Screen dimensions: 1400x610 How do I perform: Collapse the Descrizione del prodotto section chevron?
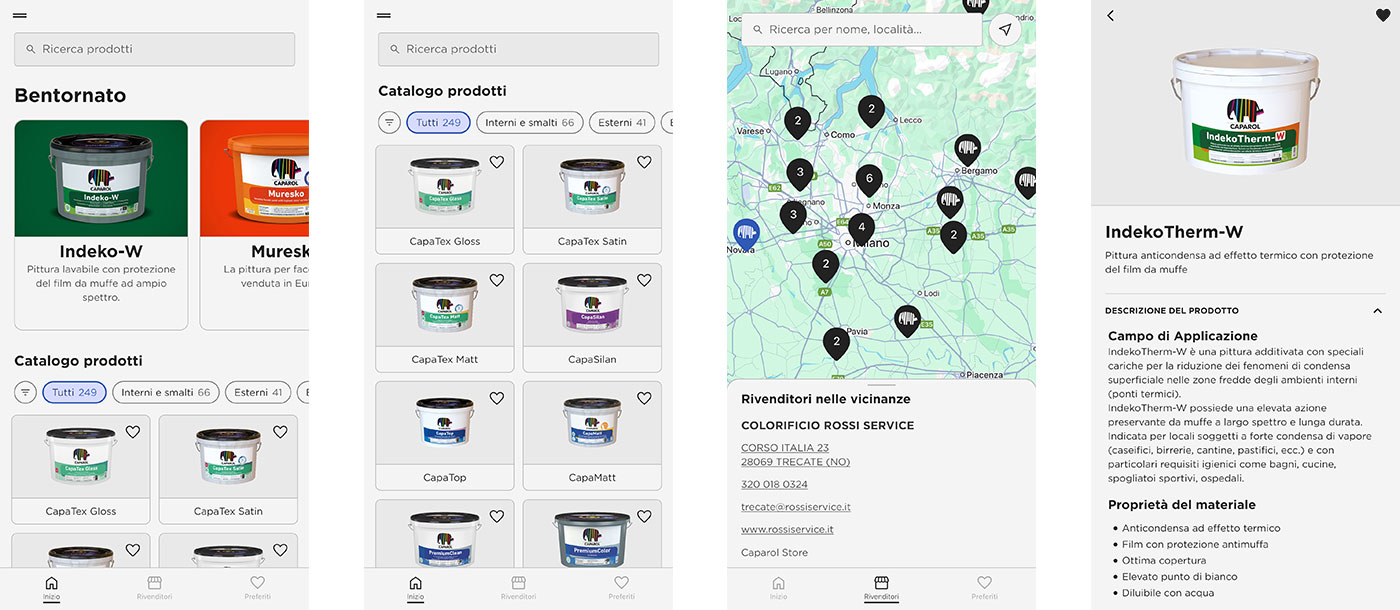[x=1377, y=311]
